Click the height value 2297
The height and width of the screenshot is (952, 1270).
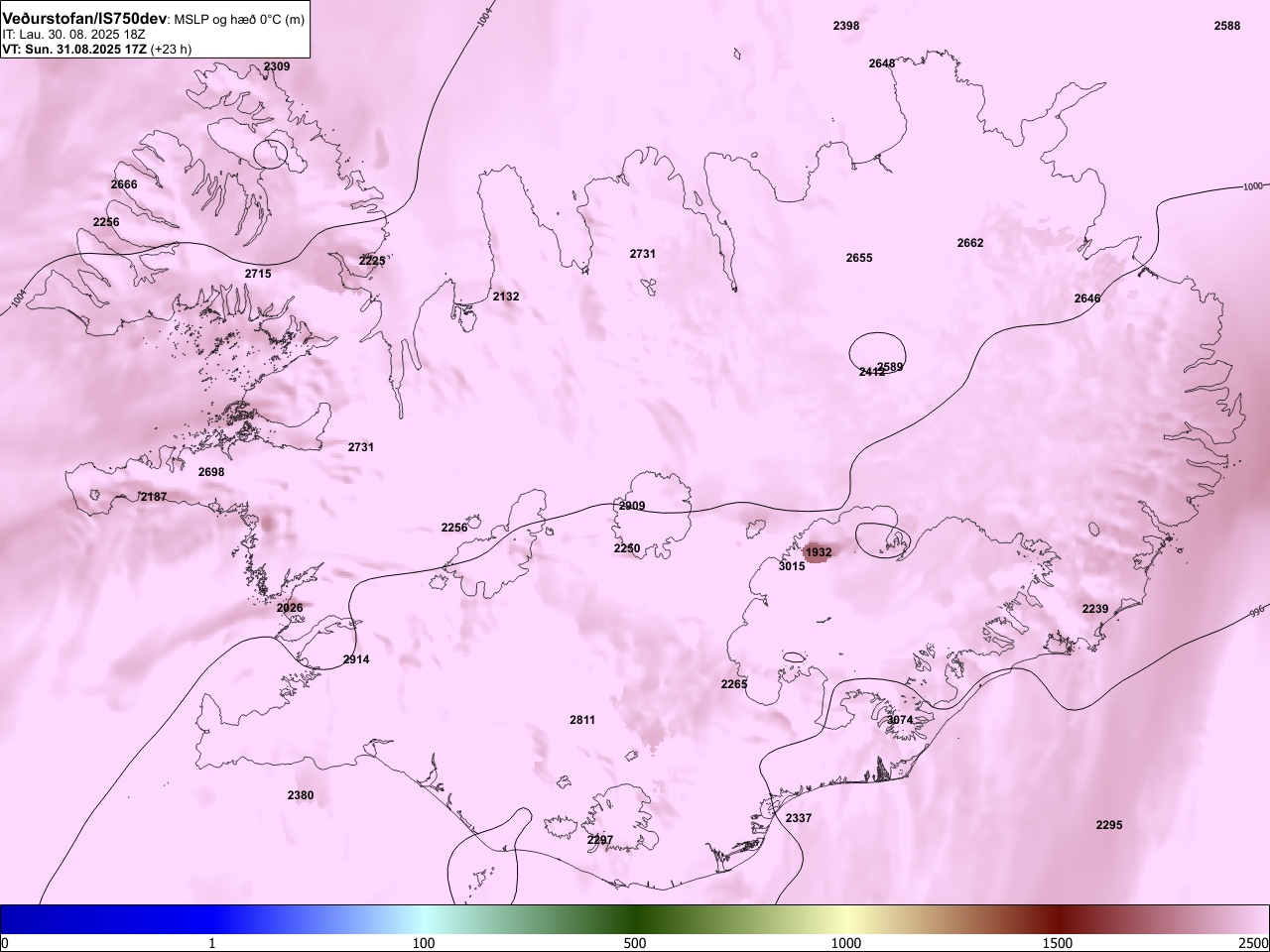point(600,840)
